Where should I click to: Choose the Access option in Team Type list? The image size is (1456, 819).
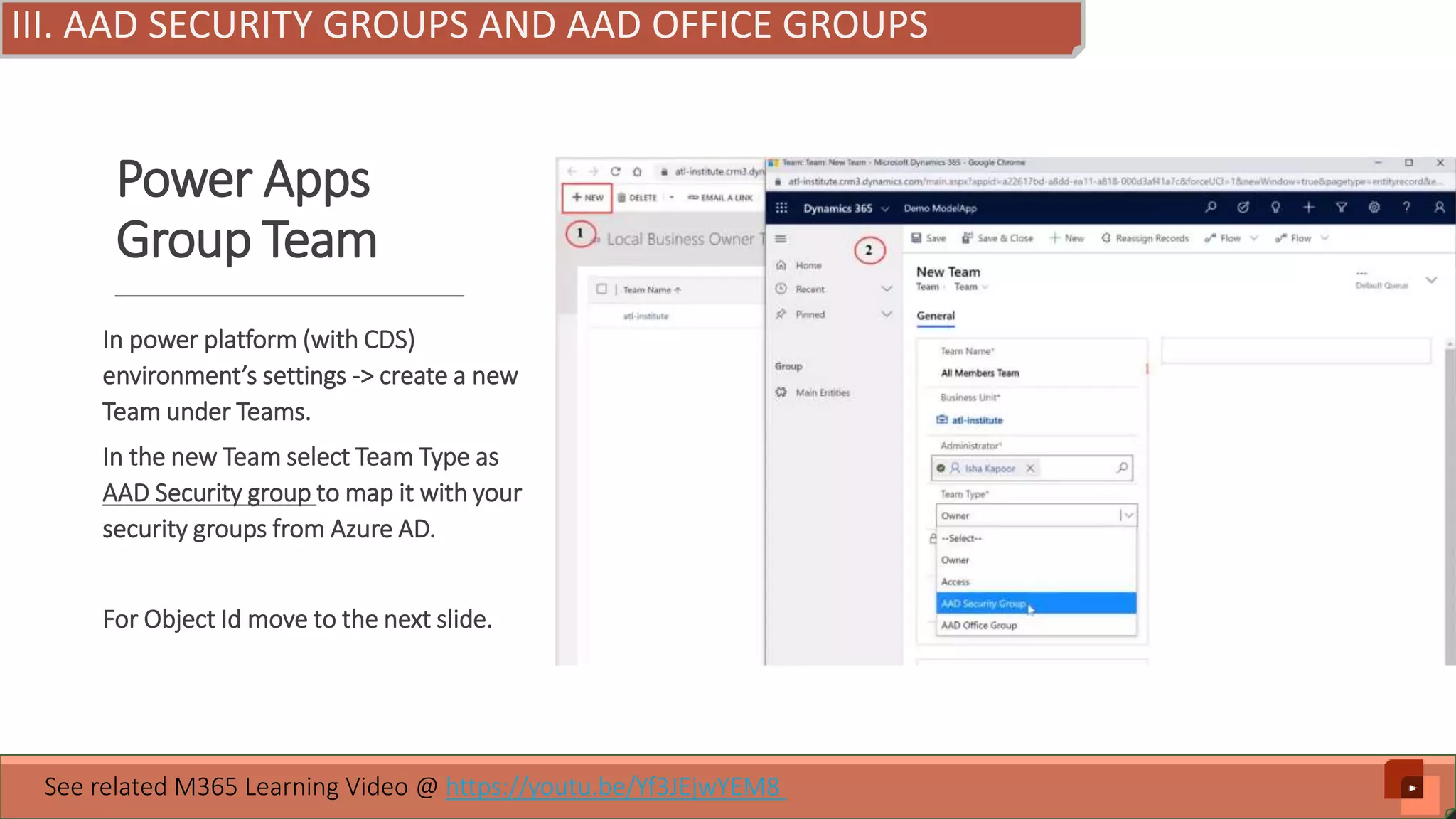[1036, 582]
